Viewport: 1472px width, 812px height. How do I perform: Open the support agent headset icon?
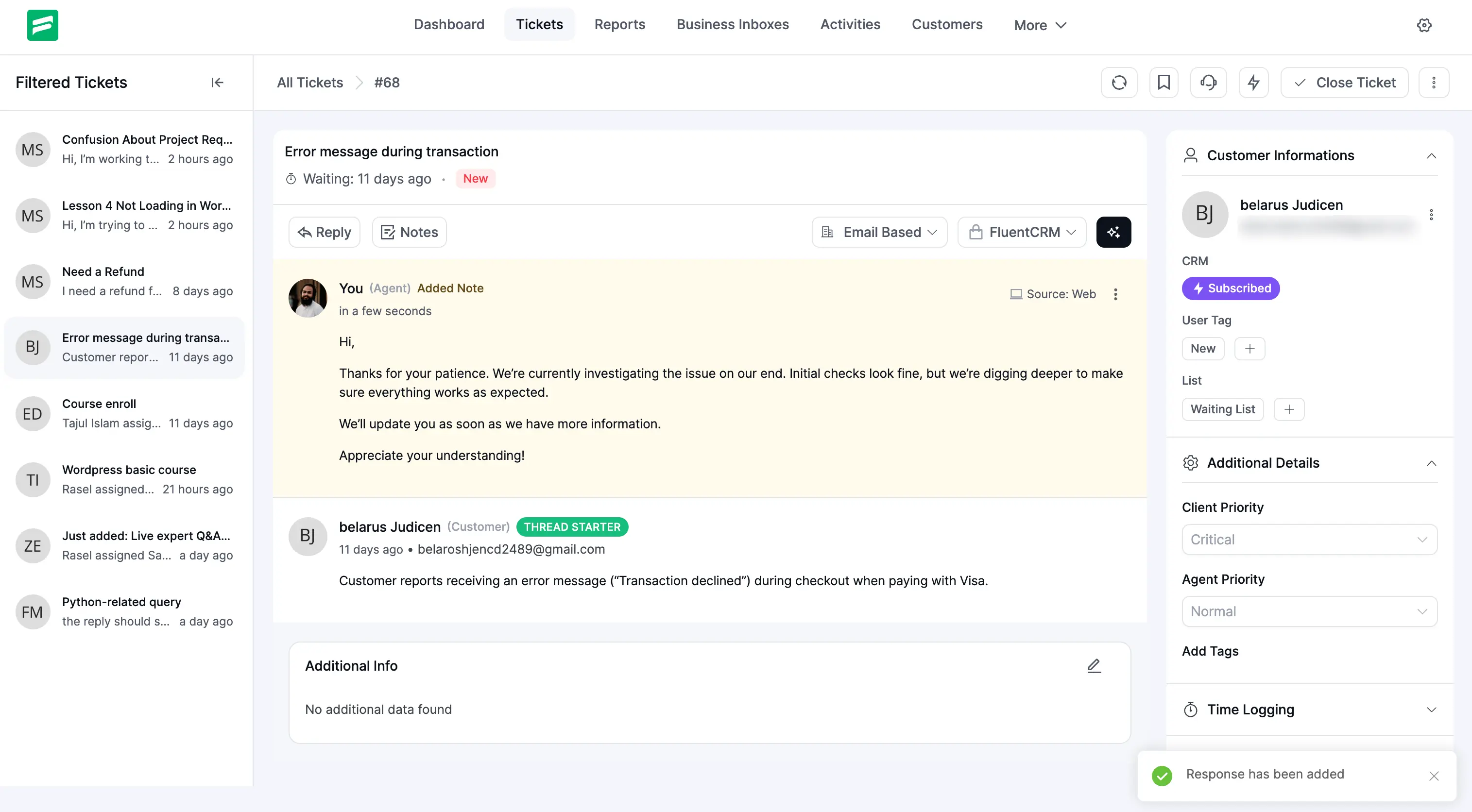pos(1209,82)
